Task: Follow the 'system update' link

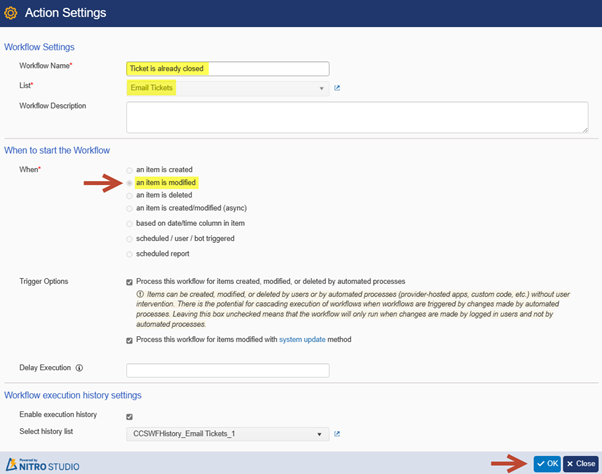Action: click(302, 339)
